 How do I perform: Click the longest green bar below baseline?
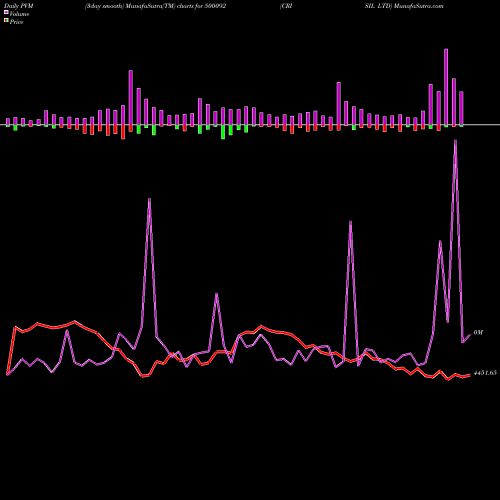coord(223,132)
